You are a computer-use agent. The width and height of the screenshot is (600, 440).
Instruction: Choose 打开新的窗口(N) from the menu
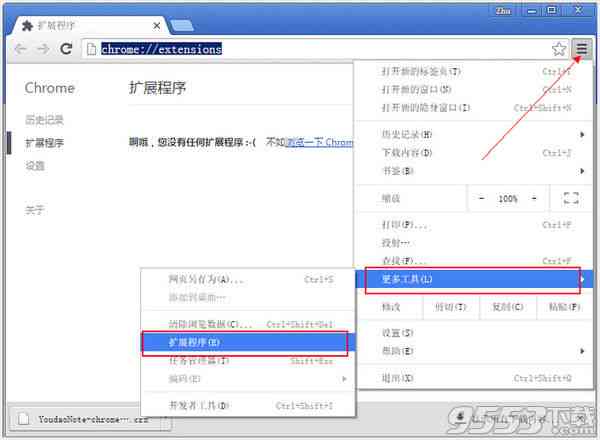click(x=474, y=90)
